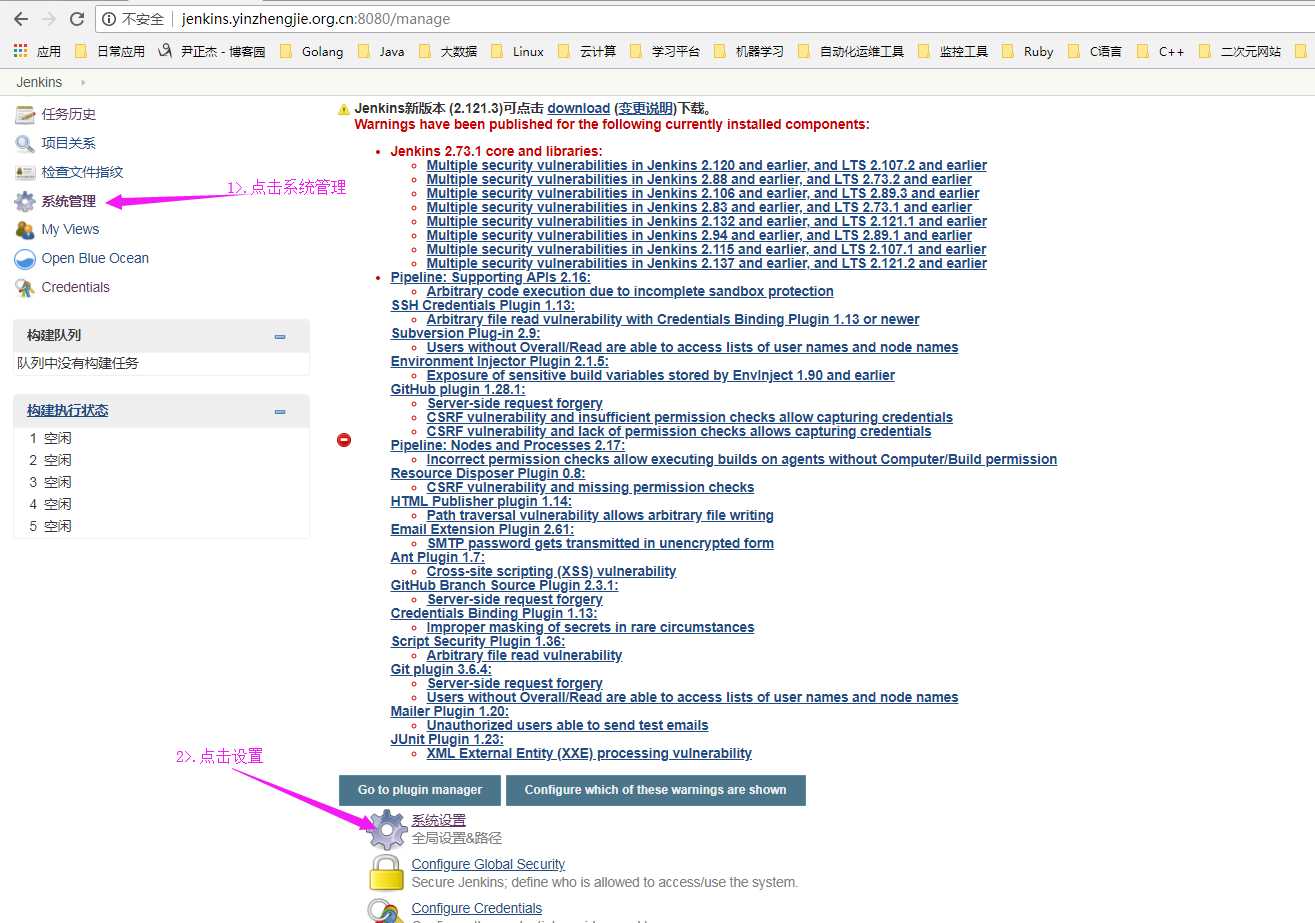The height and width of the screenshot is (923, 1315).
Task: Click the Configure Credentials icon
Action: 387,911
